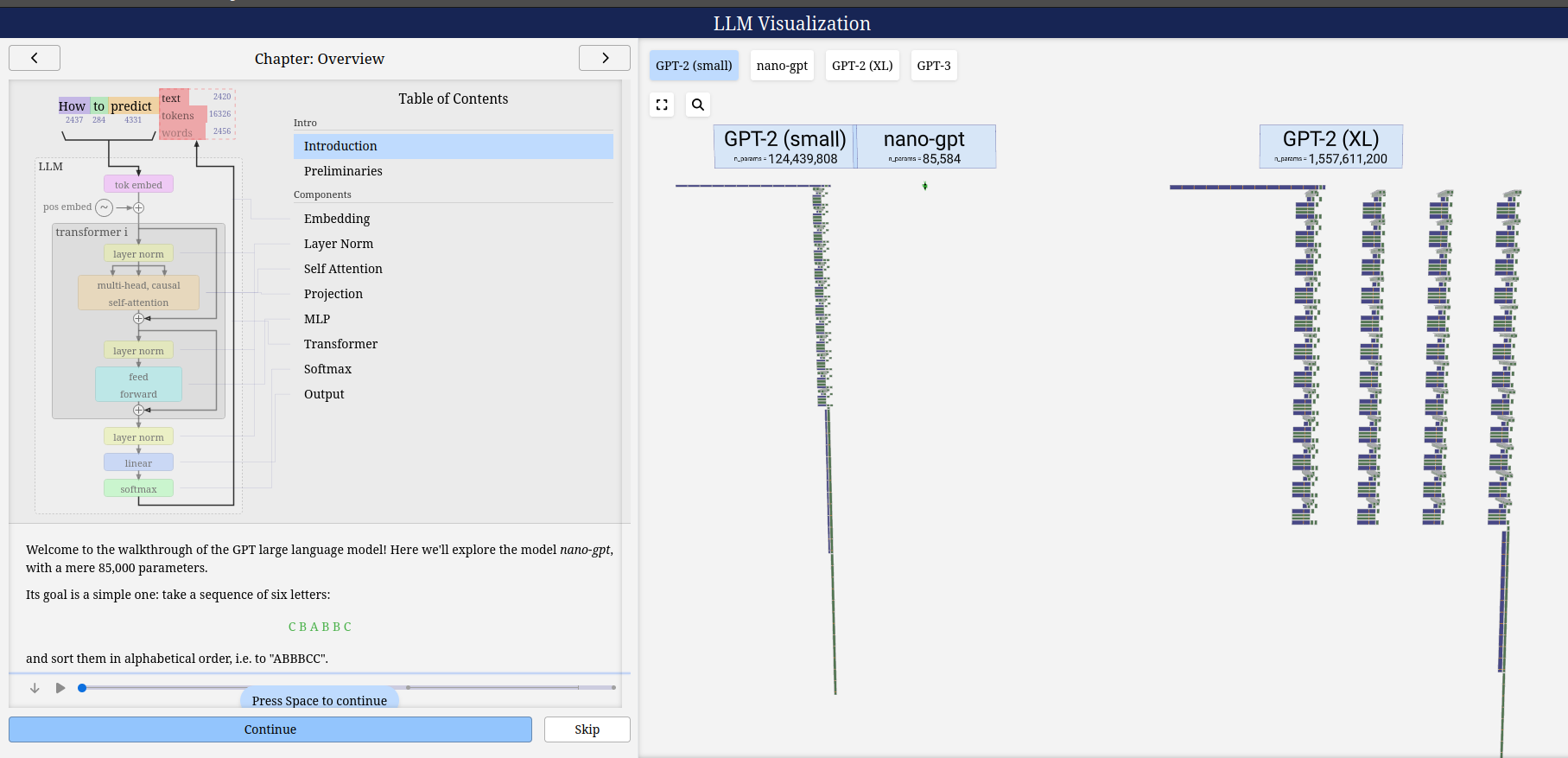The image size is (1568, 758).
Task: Click the 'LLM Visualization' page title
Action: (792, 23)
